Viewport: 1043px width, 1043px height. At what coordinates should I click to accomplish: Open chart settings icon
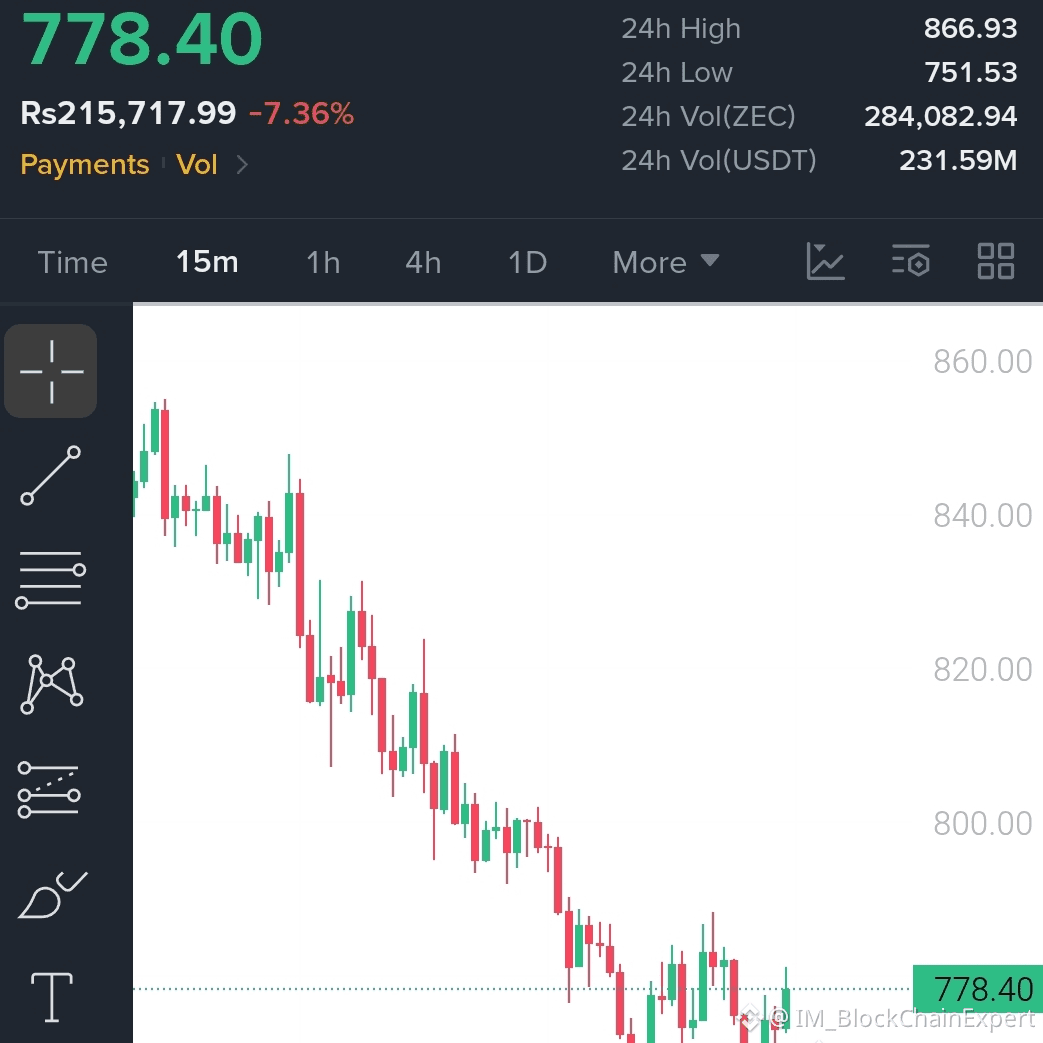point(911,260)
